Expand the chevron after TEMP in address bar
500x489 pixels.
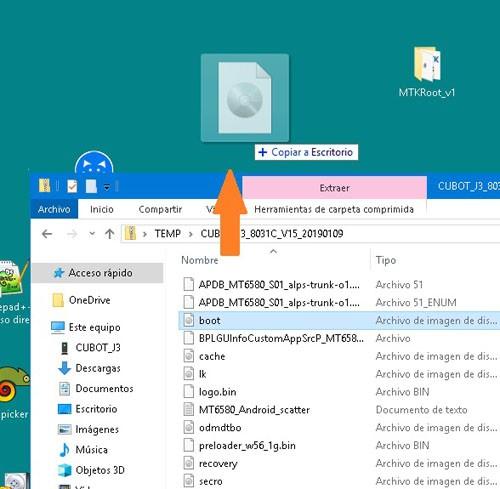191,234
